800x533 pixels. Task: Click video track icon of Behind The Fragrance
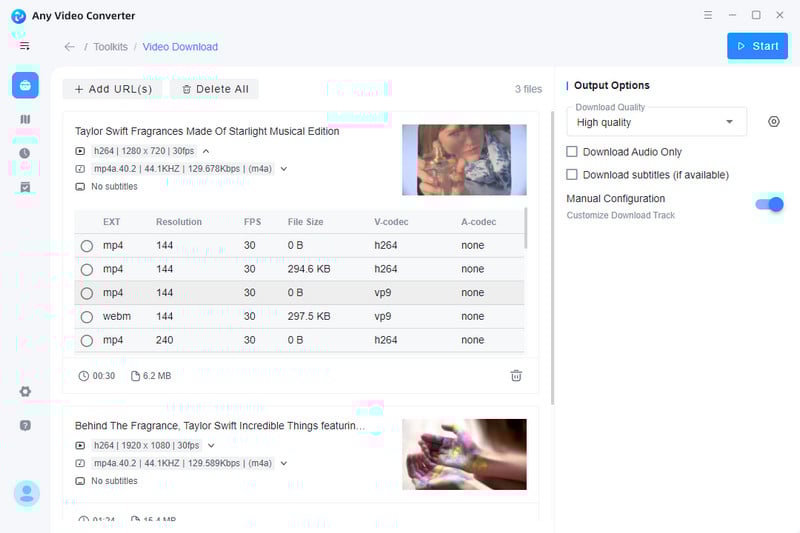pos(80,446)
